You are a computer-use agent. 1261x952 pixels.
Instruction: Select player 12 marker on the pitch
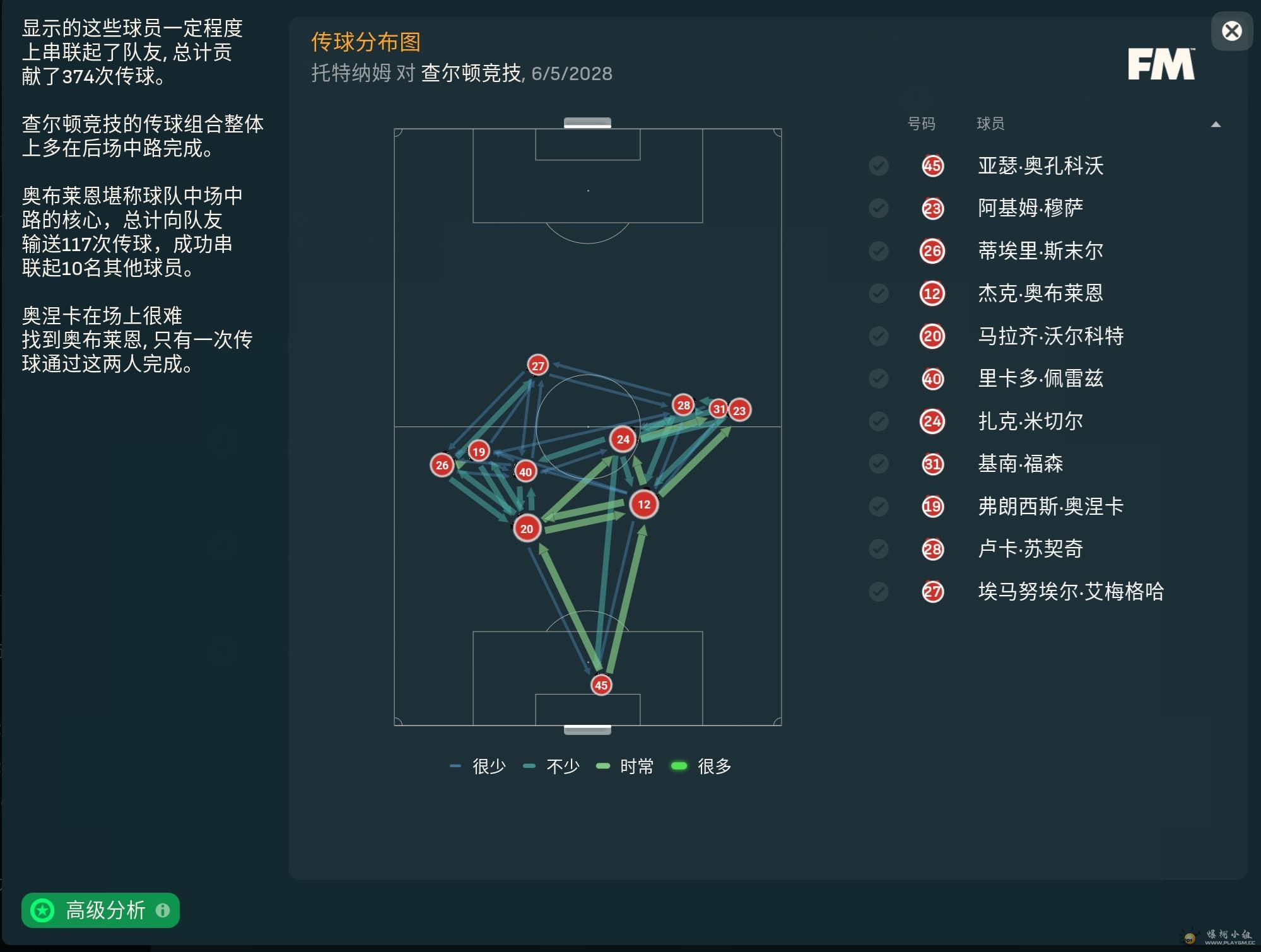(x=643, y=504)
